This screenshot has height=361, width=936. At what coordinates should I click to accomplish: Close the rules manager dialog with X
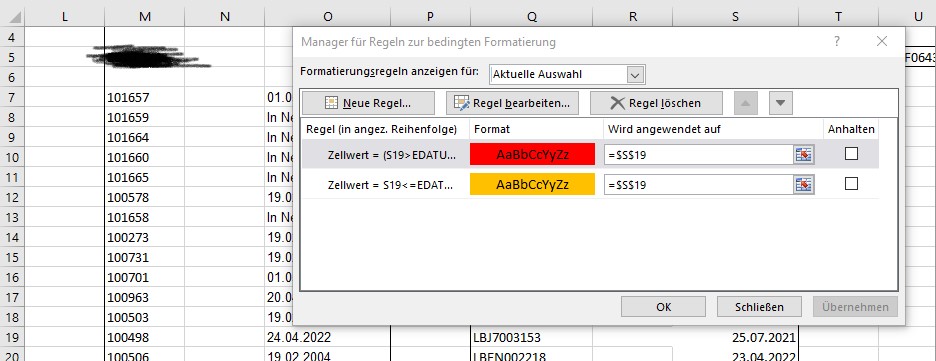[x=882, y=41]
